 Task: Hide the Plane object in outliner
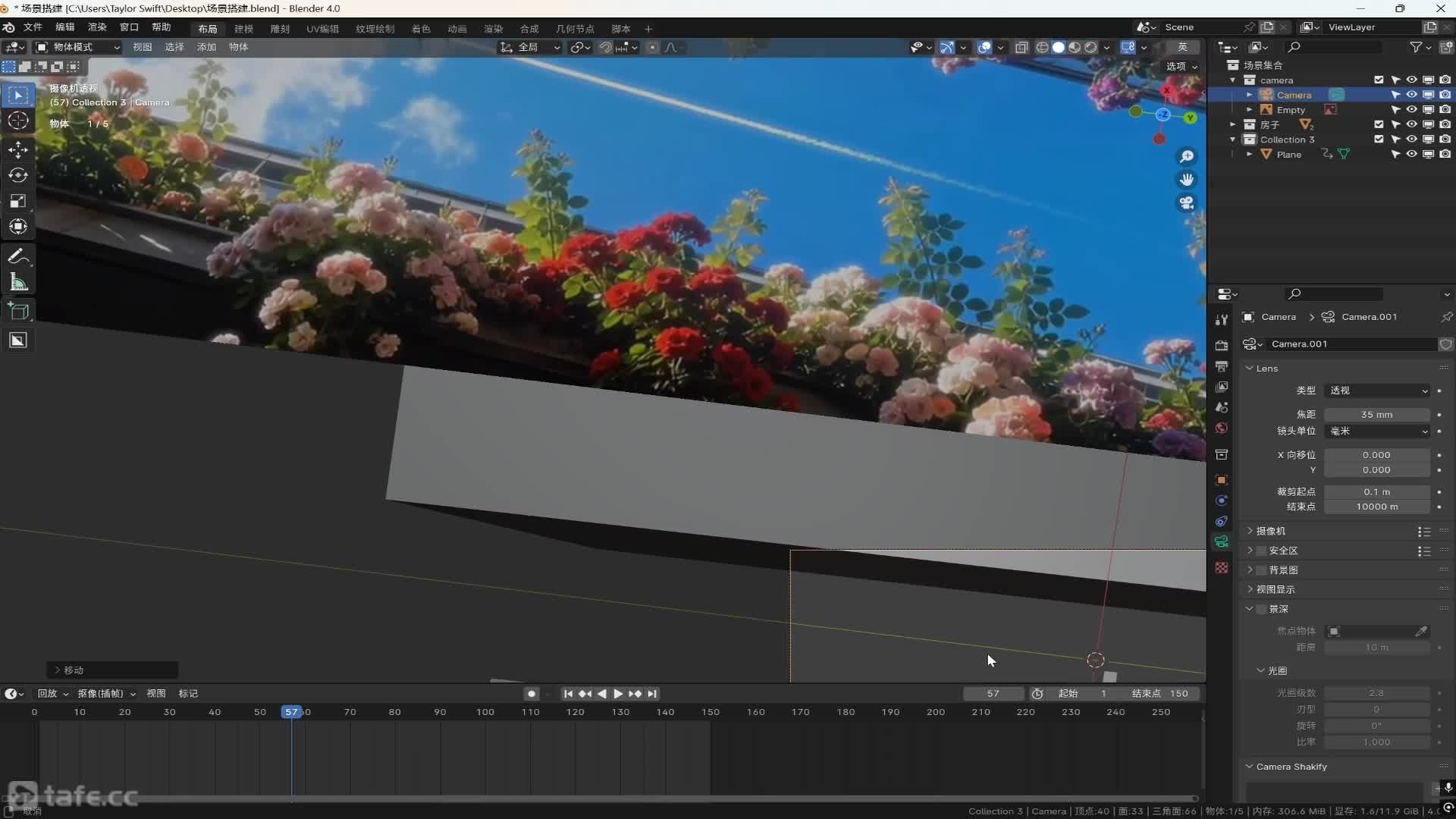(x=1411, y=154)
